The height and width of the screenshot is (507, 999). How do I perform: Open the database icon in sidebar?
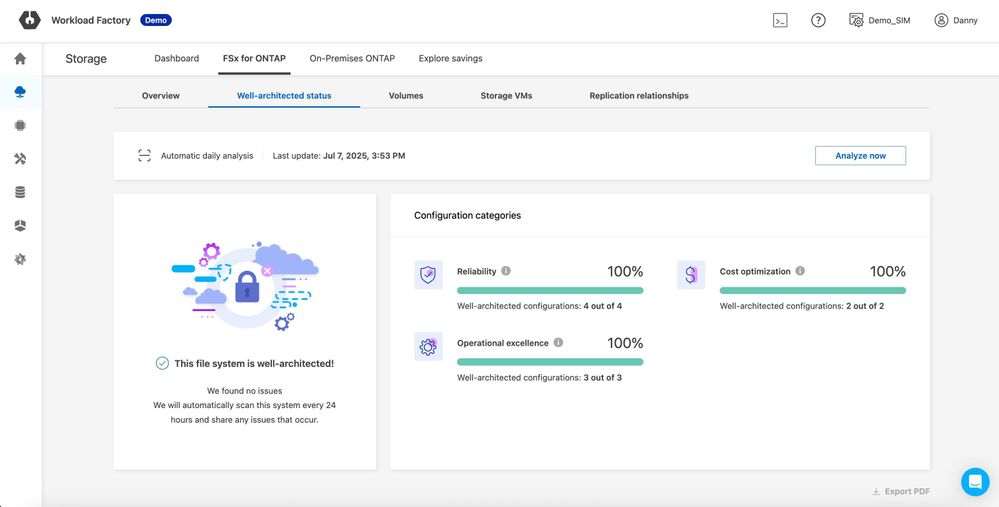(x=20, y=192)
